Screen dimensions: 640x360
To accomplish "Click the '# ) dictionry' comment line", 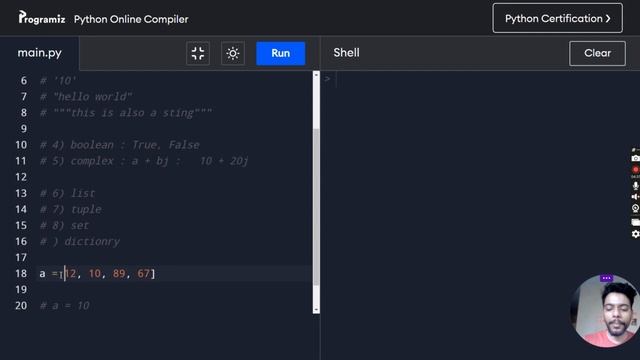I will [x=80, y=242].
